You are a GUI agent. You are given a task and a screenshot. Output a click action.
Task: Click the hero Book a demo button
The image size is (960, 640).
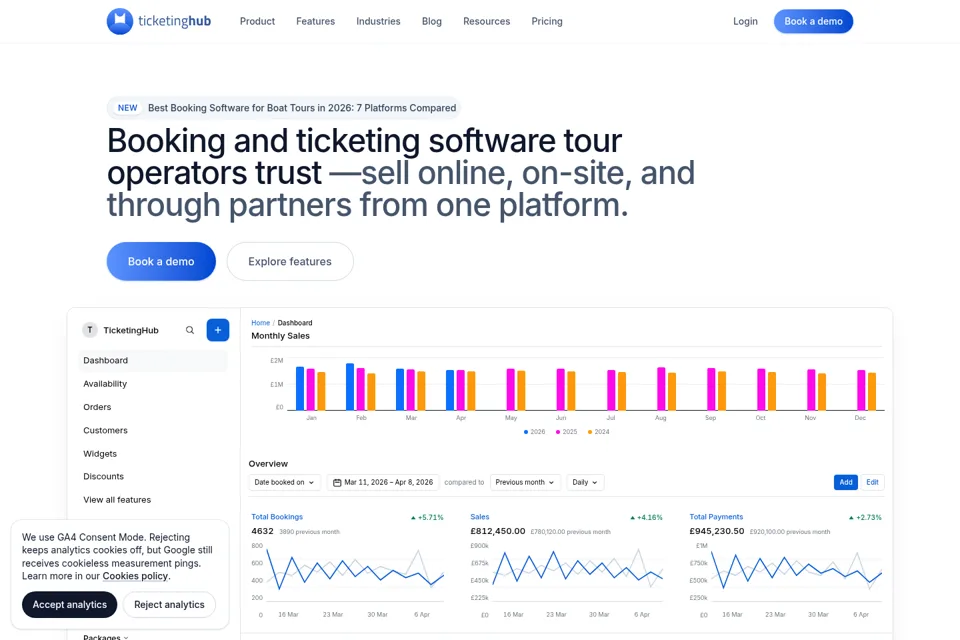point(161,262)
